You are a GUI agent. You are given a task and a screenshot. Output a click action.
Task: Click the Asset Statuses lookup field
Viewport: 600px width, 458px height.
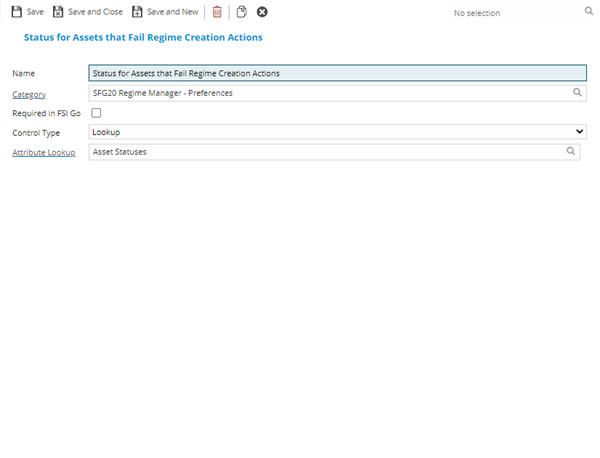(x=325, y=152)
